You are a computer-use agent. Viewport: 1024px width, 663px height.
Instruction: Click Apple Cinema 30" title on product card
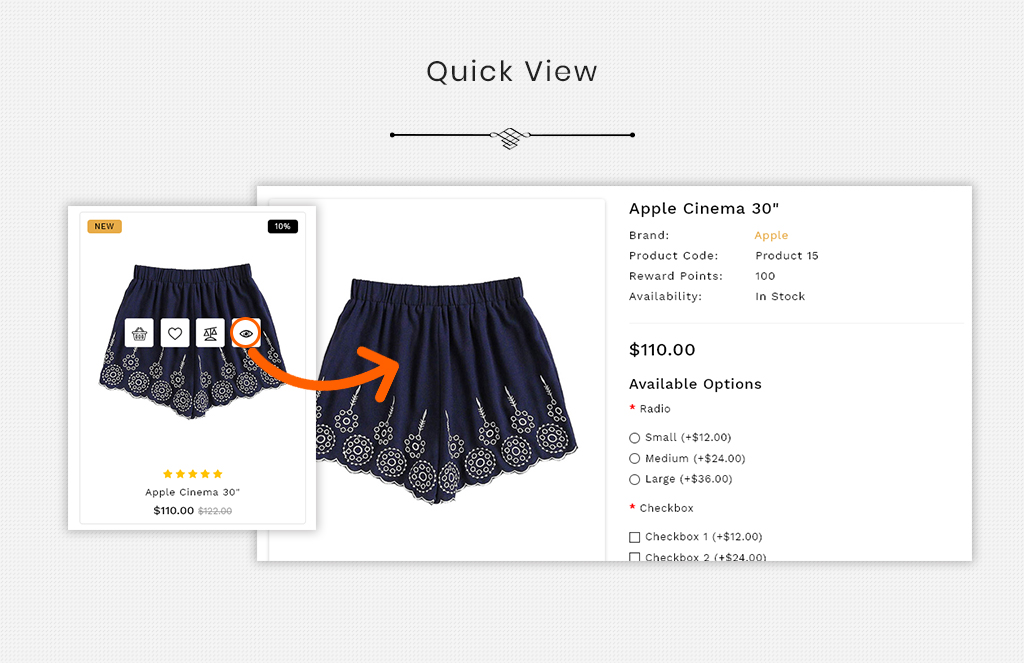click(x=193, y=492)
